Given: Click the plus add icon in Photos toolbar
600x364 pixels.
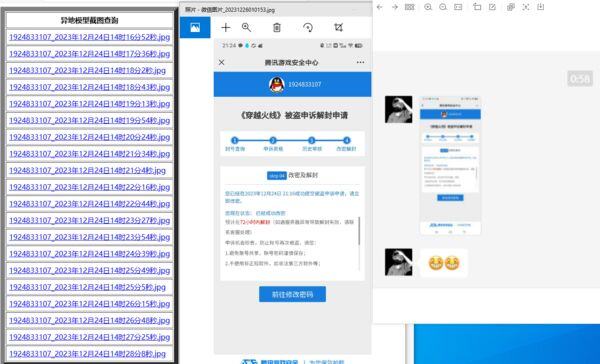Looking at the screenshot, I should (226, 28).
